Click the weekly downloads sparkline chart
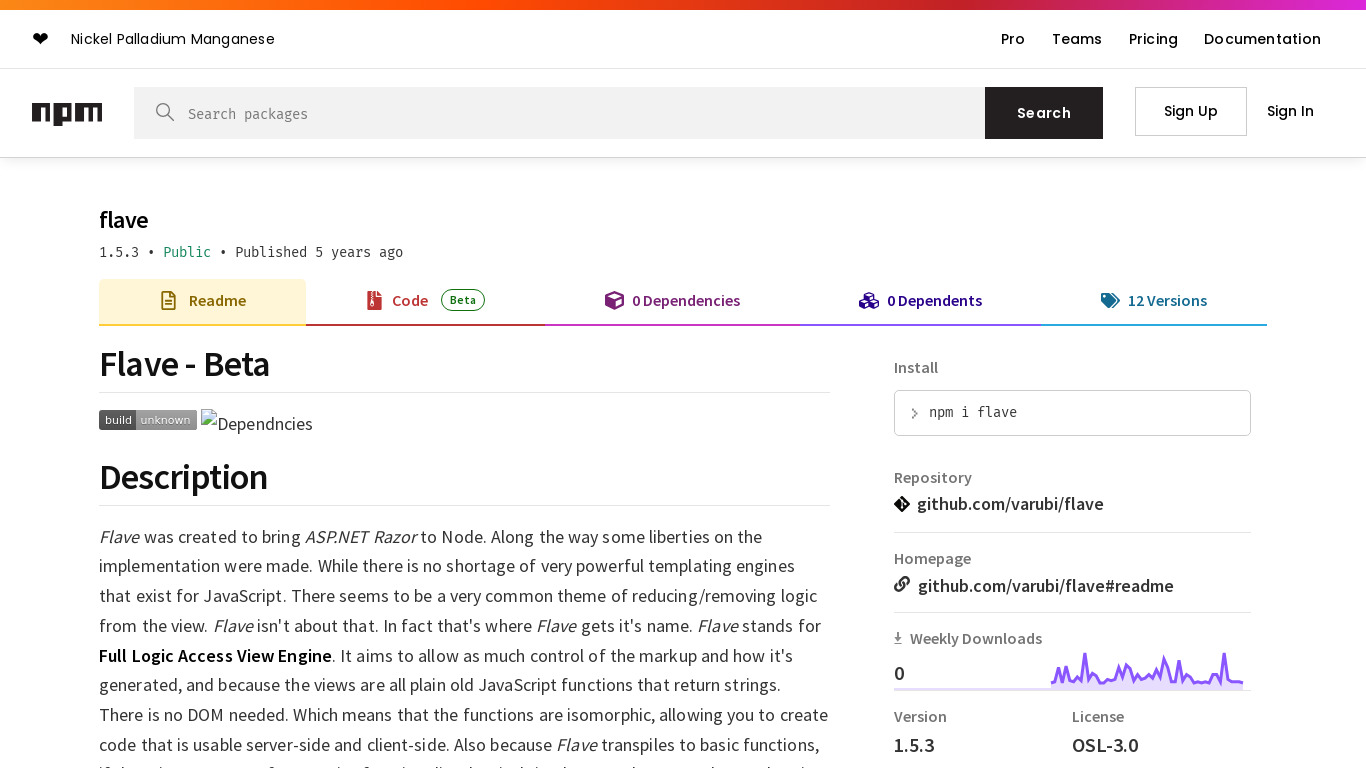The image size is (1366, 768). coord(1147,670)
